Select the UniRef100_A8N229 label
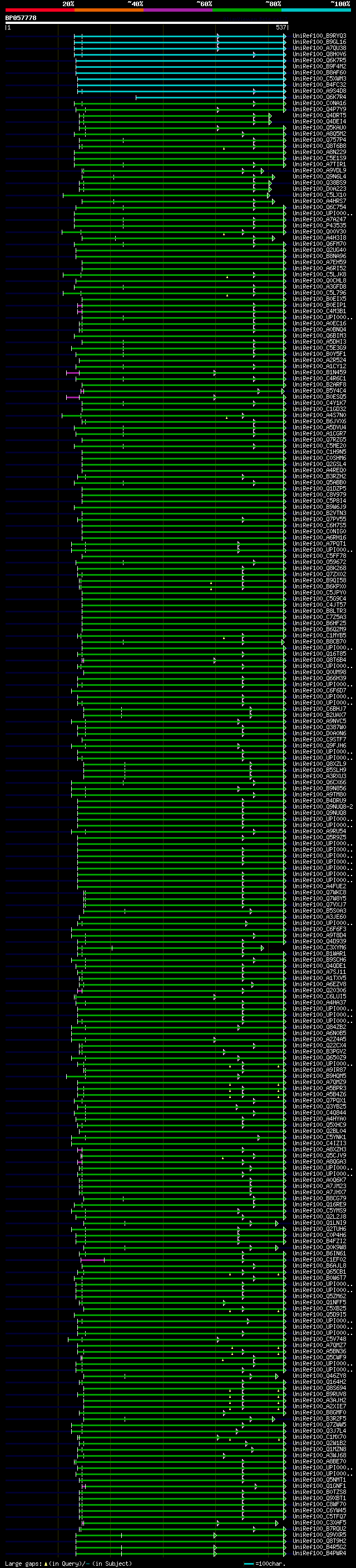Screen dimensions: 356x1568 [319, 152]
